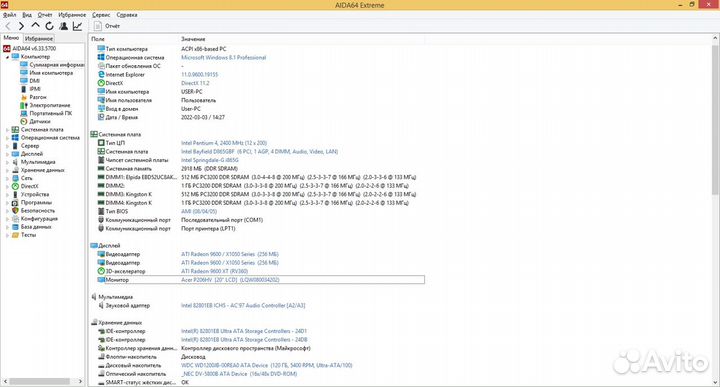
Task: Select the База данных tree icon
Action: tap(15, 227)
